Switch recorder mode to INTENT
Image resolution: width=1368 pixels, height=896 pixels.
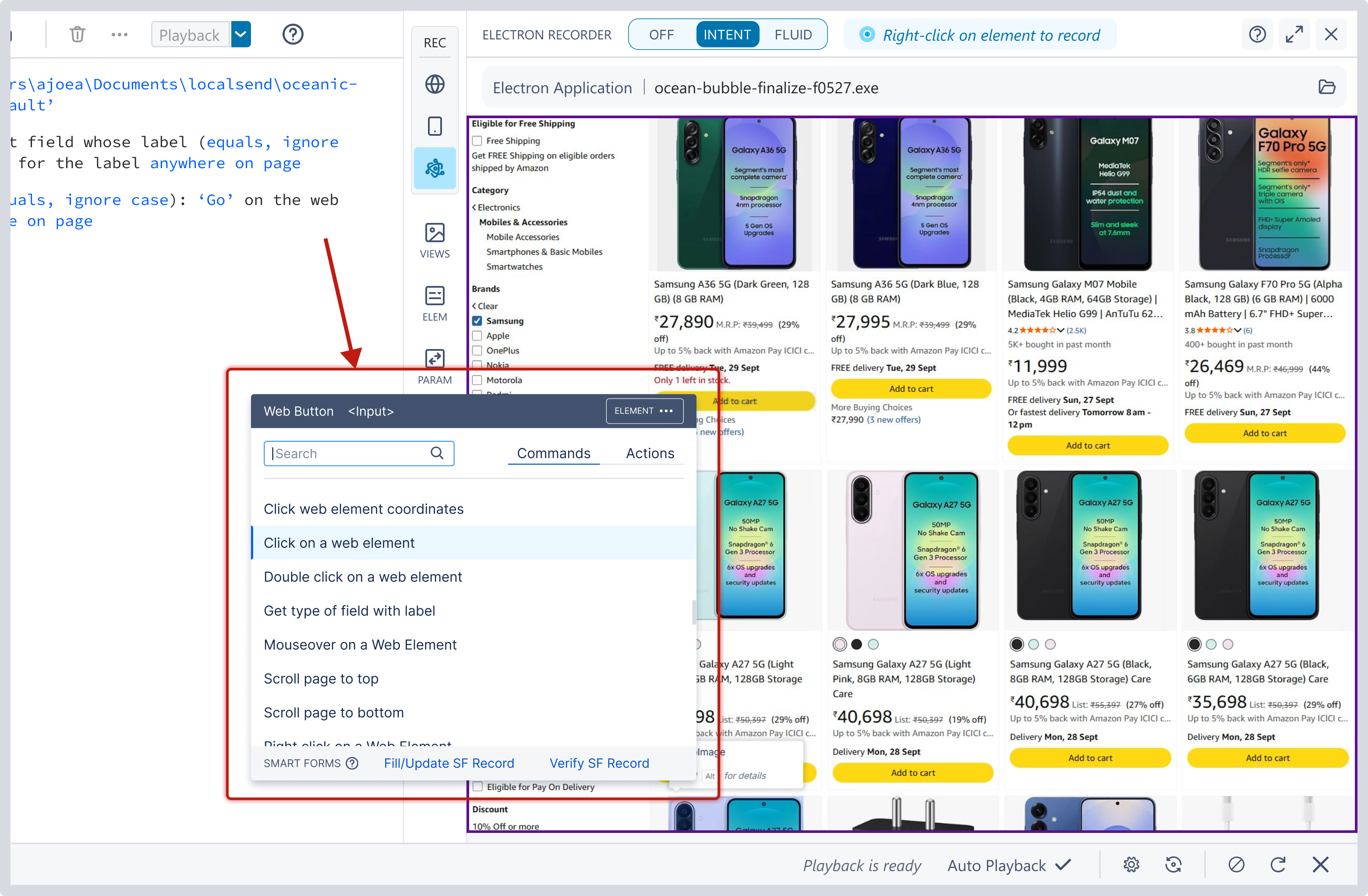coord(727,35)
